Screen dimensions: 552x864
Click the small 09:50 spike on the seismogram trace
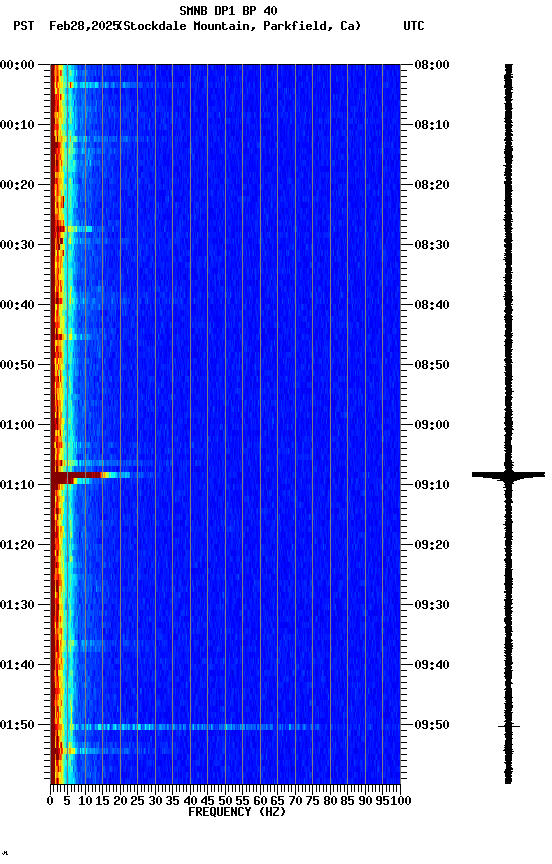tap(508, 727)
